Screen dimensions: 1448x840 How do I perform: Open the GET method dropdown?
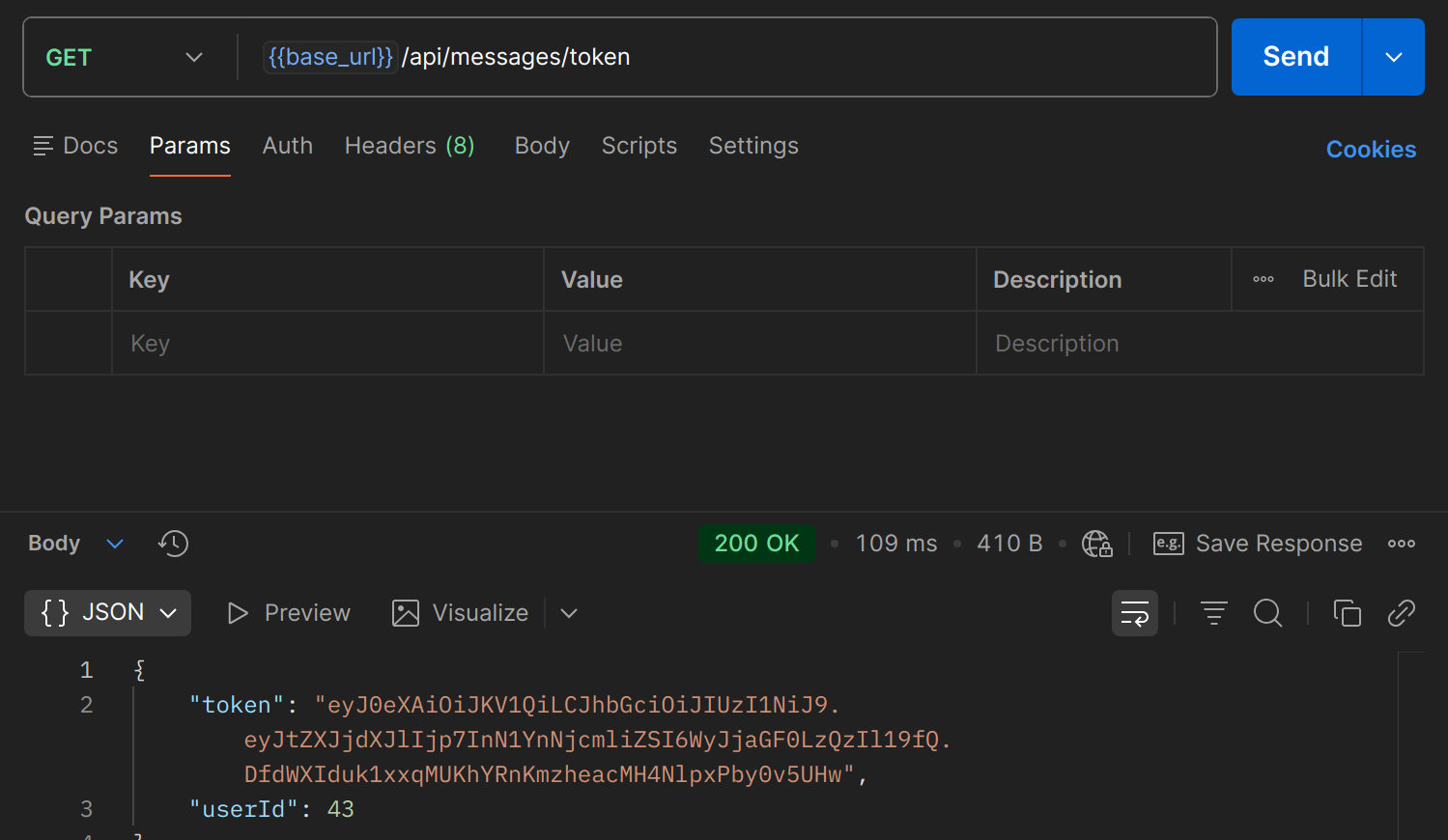tap(125, 57)
